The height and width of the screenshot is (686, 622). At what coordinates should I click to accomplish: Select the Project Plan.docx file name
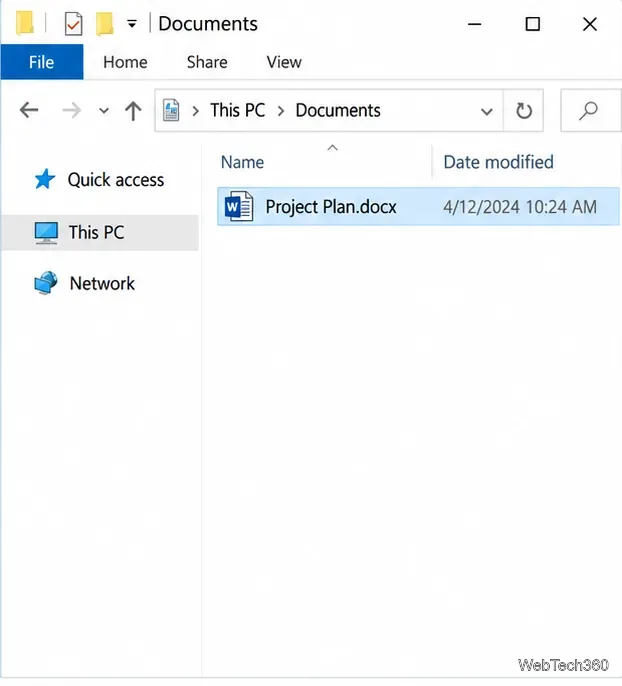(x=331, y=206)
